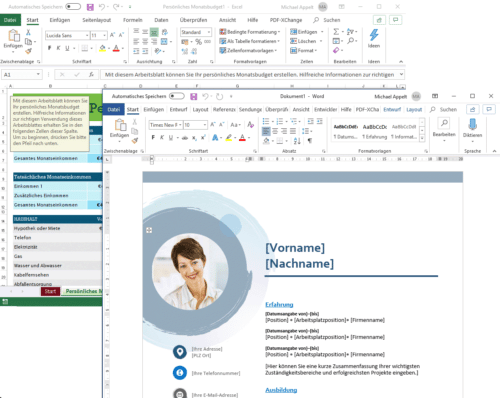
Task: Click the Excel Name Box A1
Action: pyautogui.click(x=22, y=74)
